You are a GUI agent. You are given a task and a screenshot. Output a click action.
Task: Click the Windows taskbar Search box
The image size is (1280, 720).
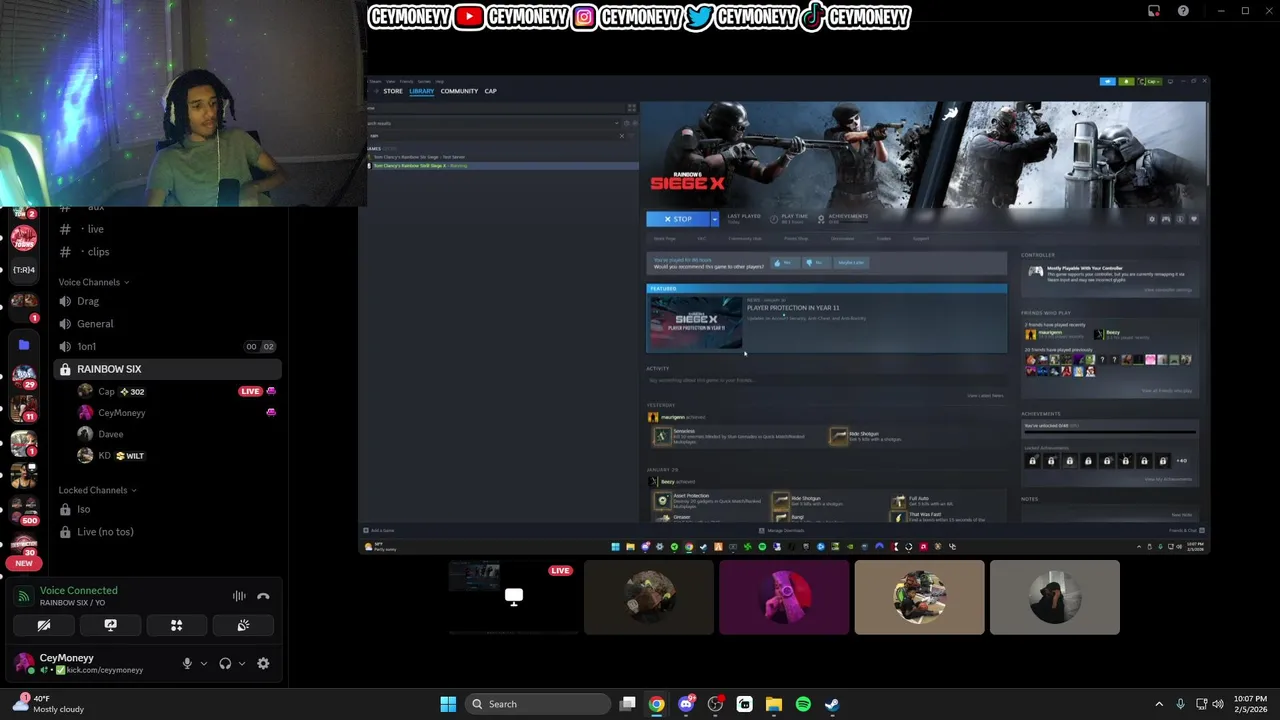(x=537, y=704)
